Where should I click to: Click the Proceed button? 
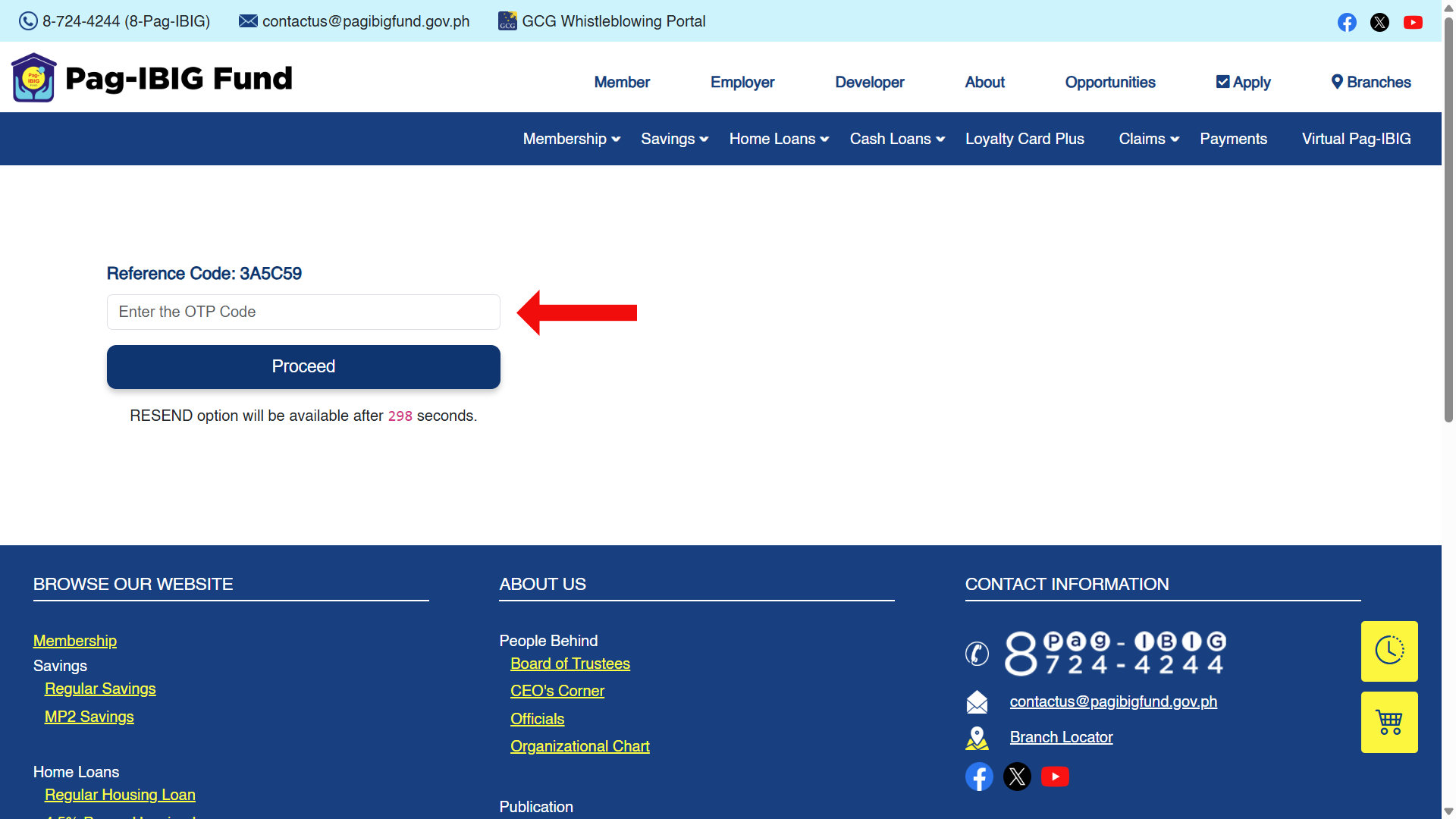point(303,367)
